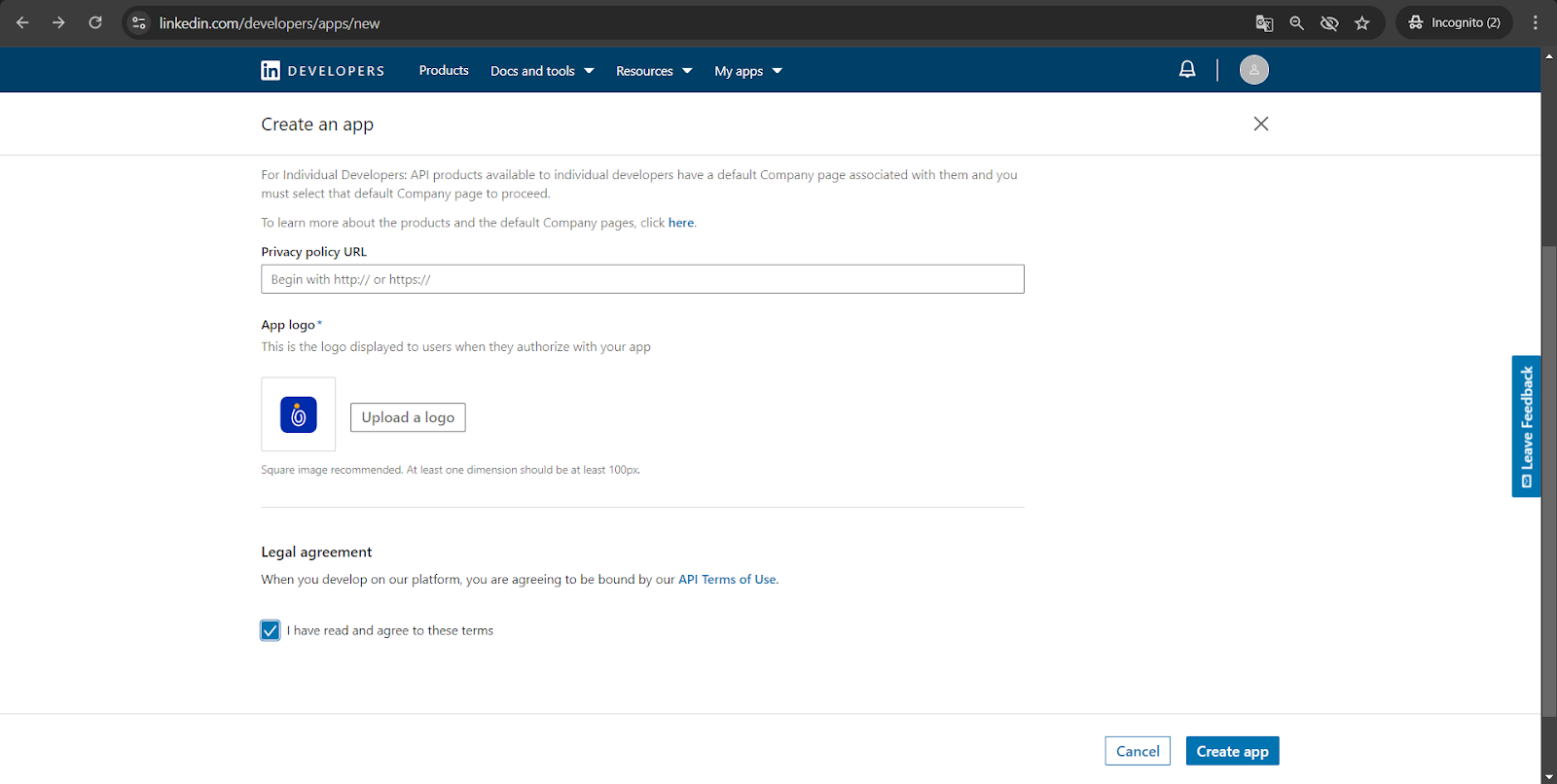Click the 'Legal agreement' heading text
The width and height of the screenshot is (1557, 784).
(x=316, y=552)
